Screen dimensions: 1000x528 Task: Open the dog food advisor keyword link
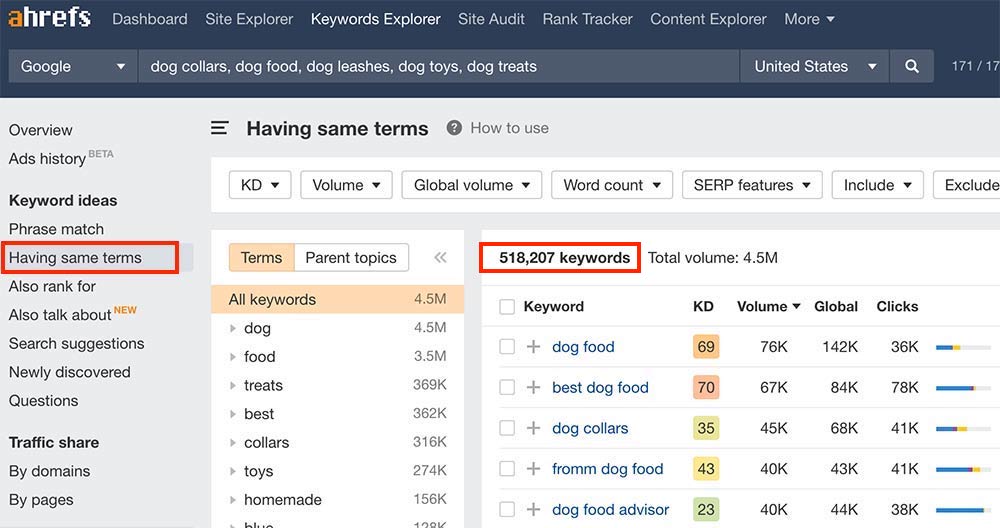tap(610, 510)
